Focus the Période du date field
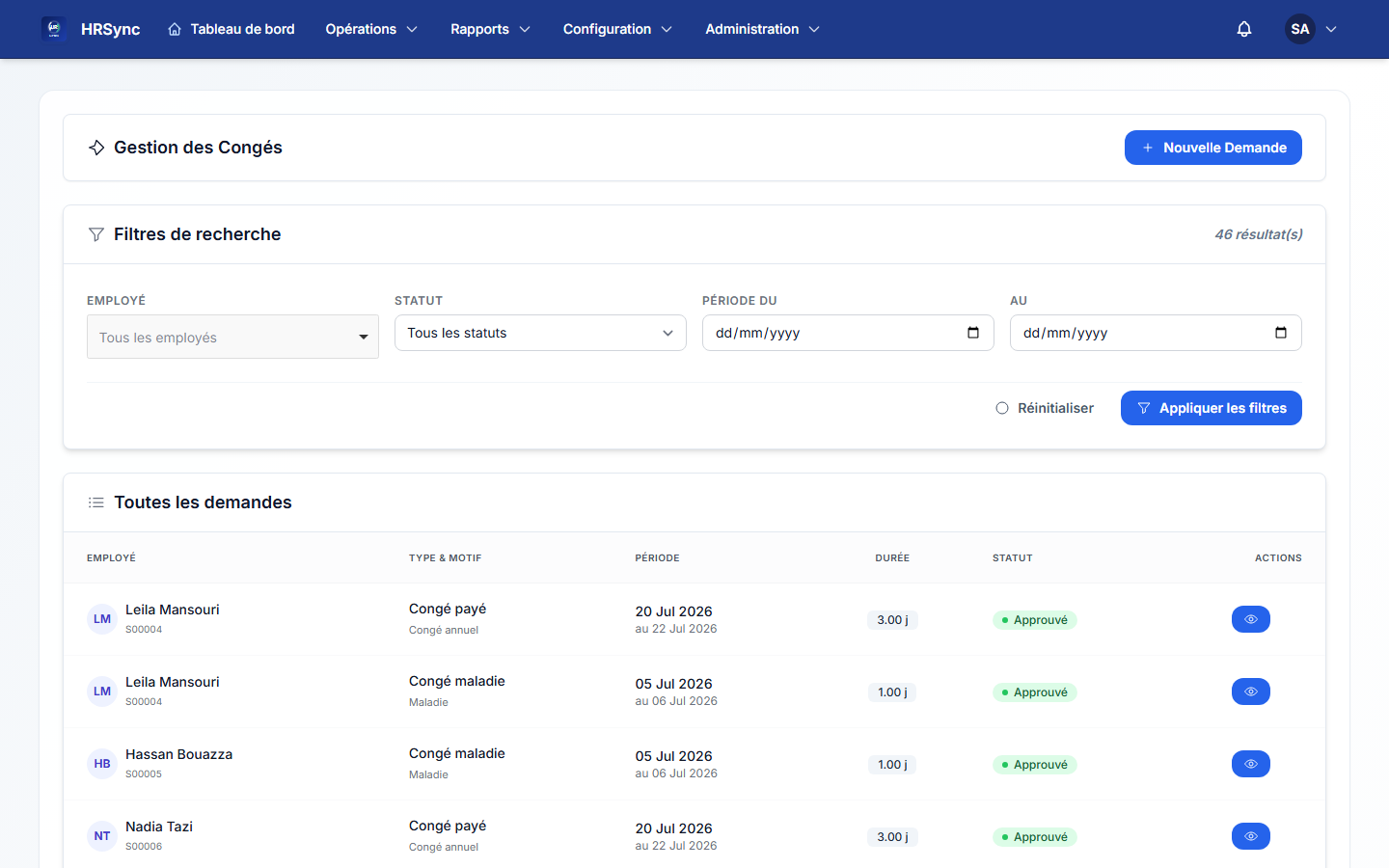The width and height of the screenshot is (1389, 868). [x=848, y=333]
